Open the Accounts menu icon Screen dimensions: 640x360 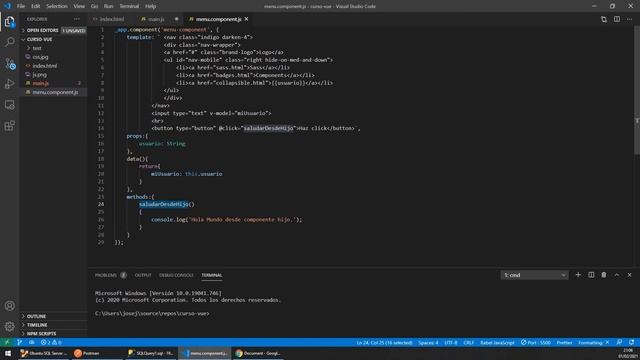click(x=9, y=306)
